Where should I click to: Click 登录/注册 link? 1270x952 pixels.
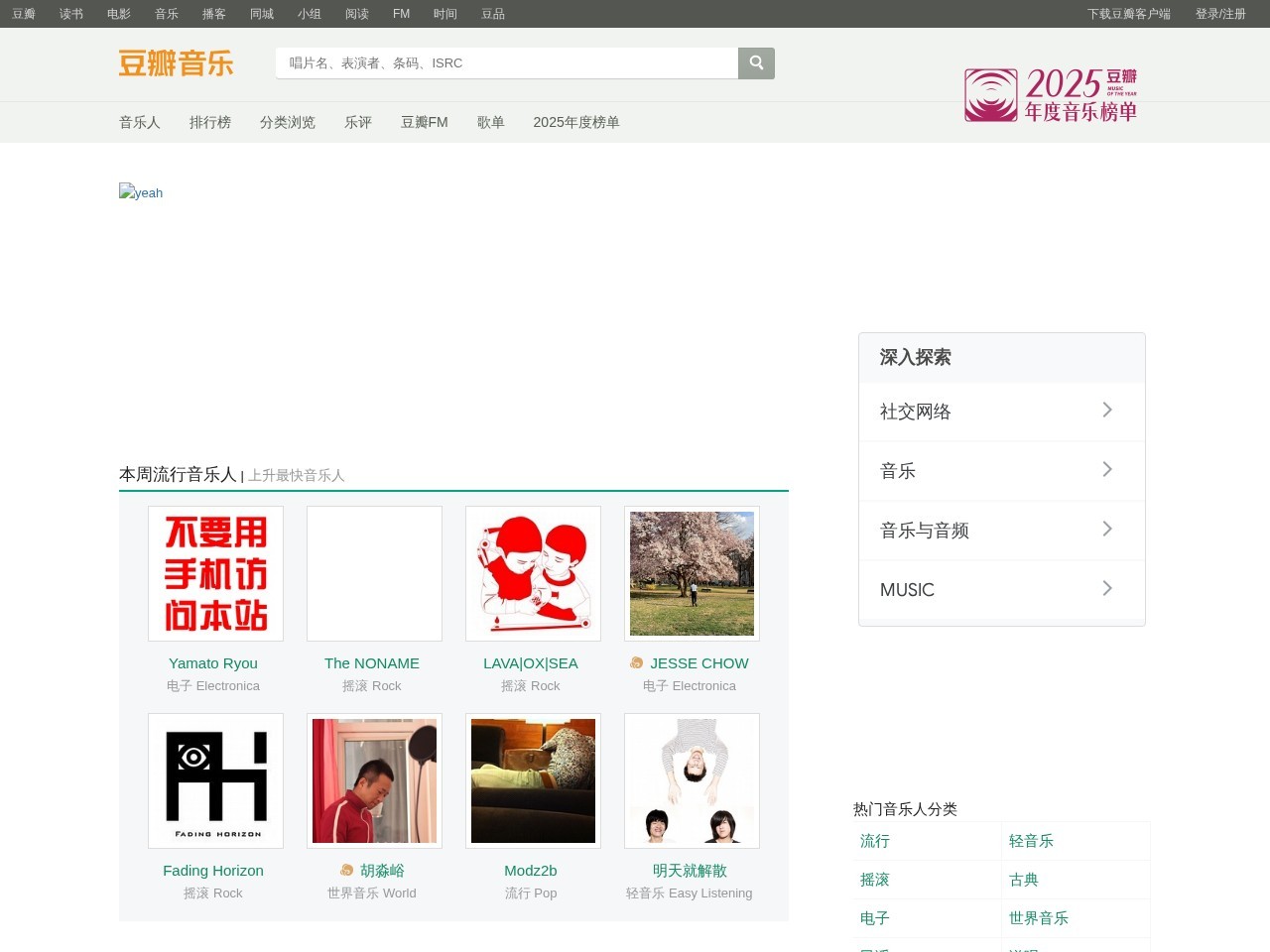coord(1220,14)
